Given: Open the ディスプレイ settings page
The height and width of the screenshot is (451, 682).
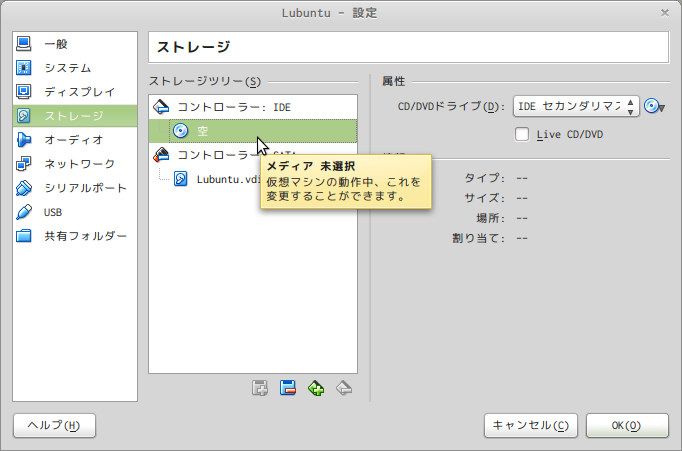Looking at the screenshot, I should (x=75, y=92).
